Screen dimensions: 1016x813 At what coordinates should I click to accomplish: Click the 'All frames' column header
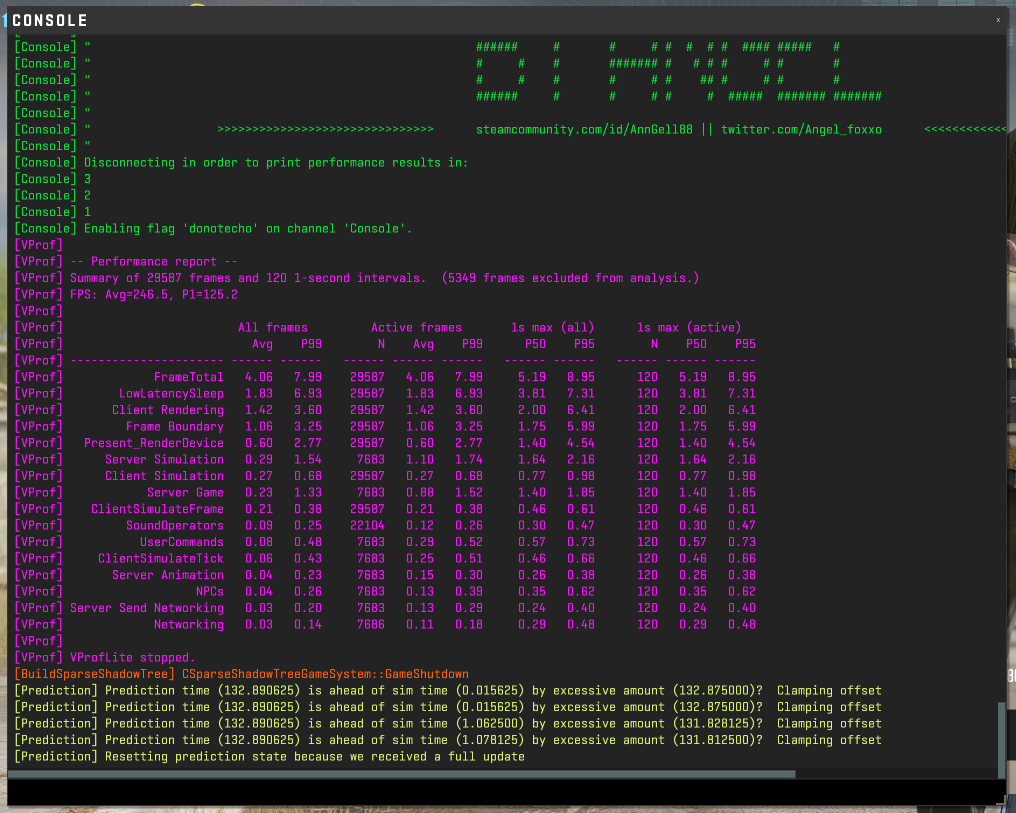click(273, 328)
